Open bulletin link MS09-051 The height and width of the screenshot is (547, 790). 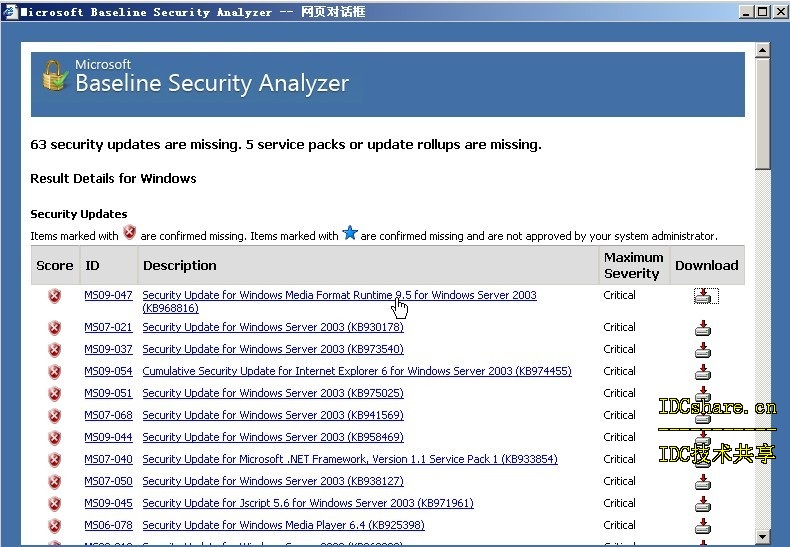coord(108,393)
